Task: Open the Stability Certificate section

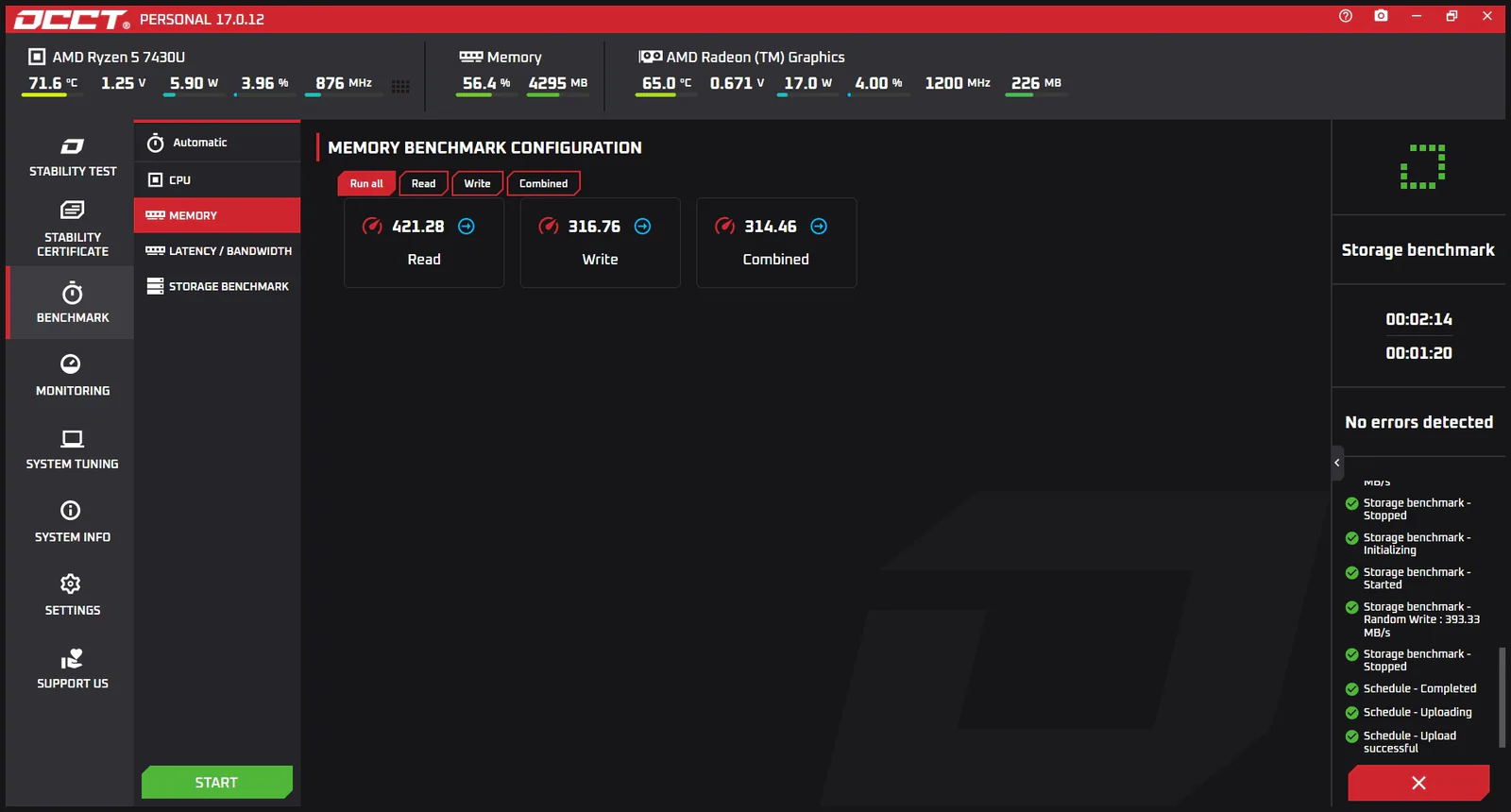Action: [73, 228]
